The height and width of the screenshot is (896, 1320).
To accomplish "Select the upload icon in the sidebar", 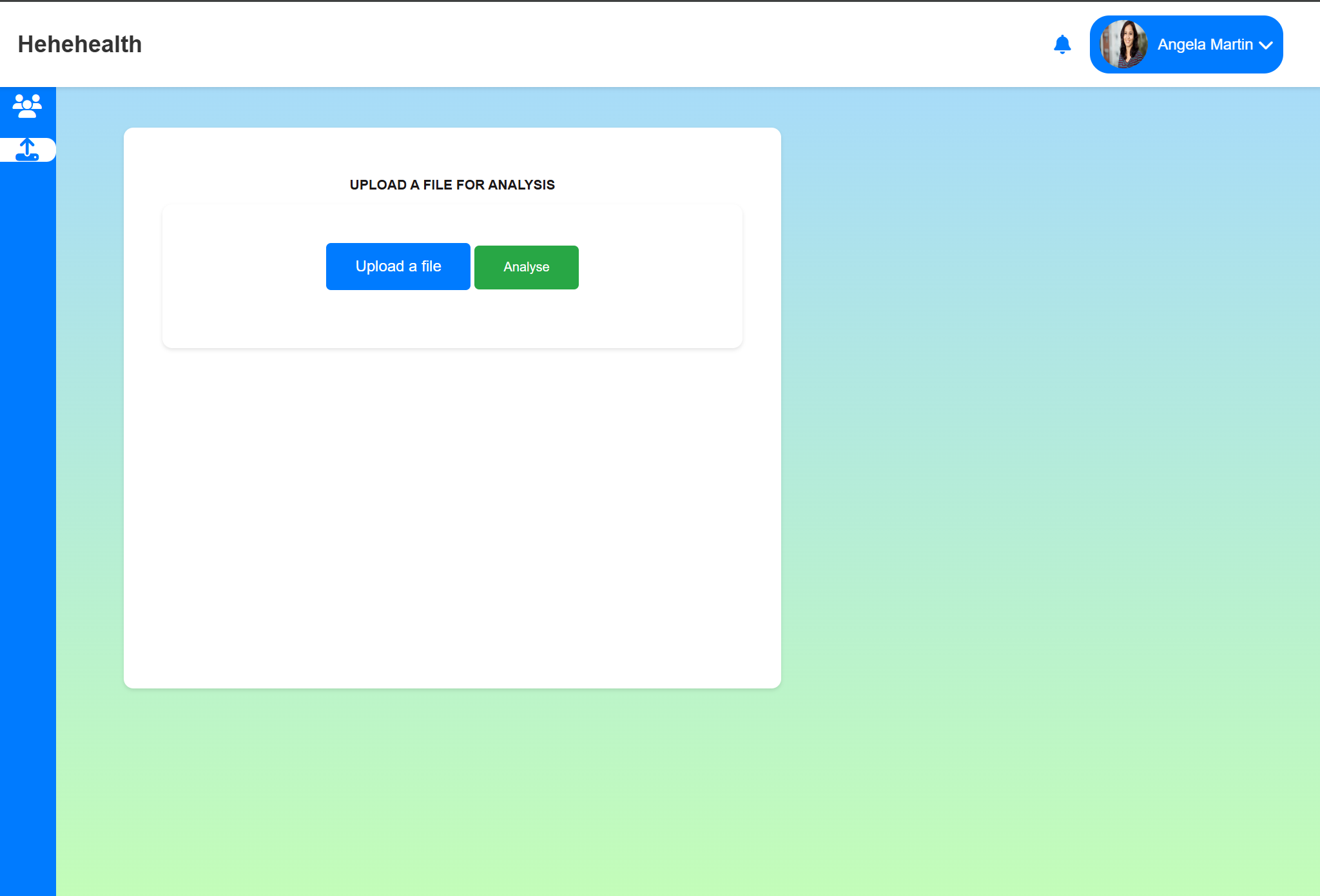I will 27,150.
